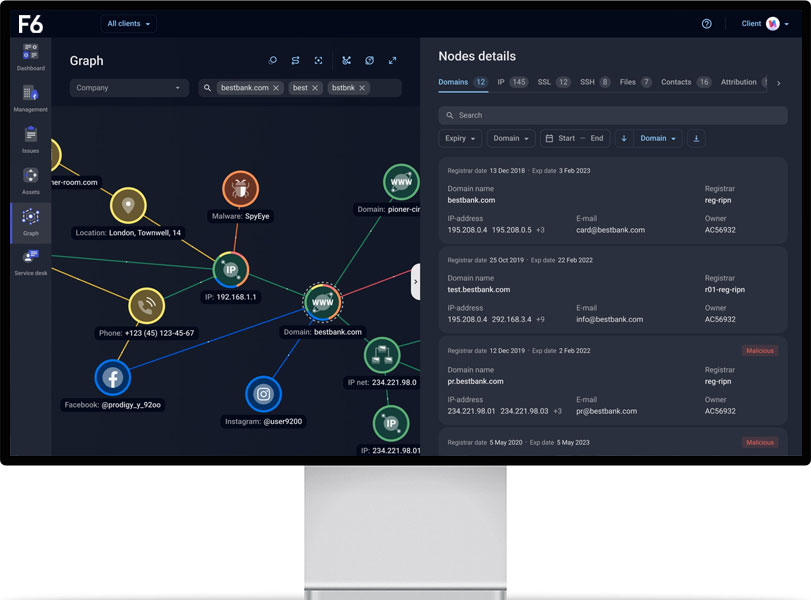
Task: Remove the best search tag
Action: 315,88
